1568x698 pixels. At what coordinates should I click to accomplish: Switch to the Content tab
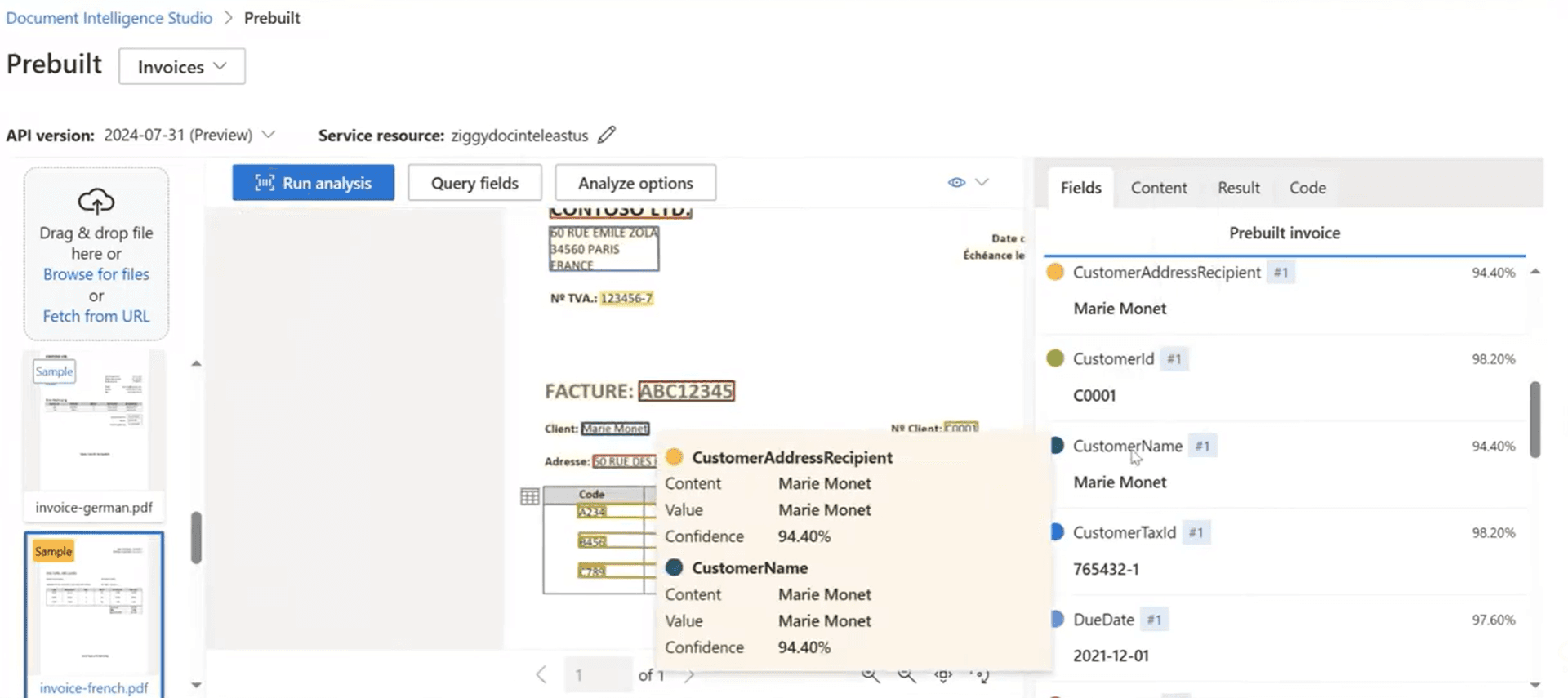pos(1158,188)
